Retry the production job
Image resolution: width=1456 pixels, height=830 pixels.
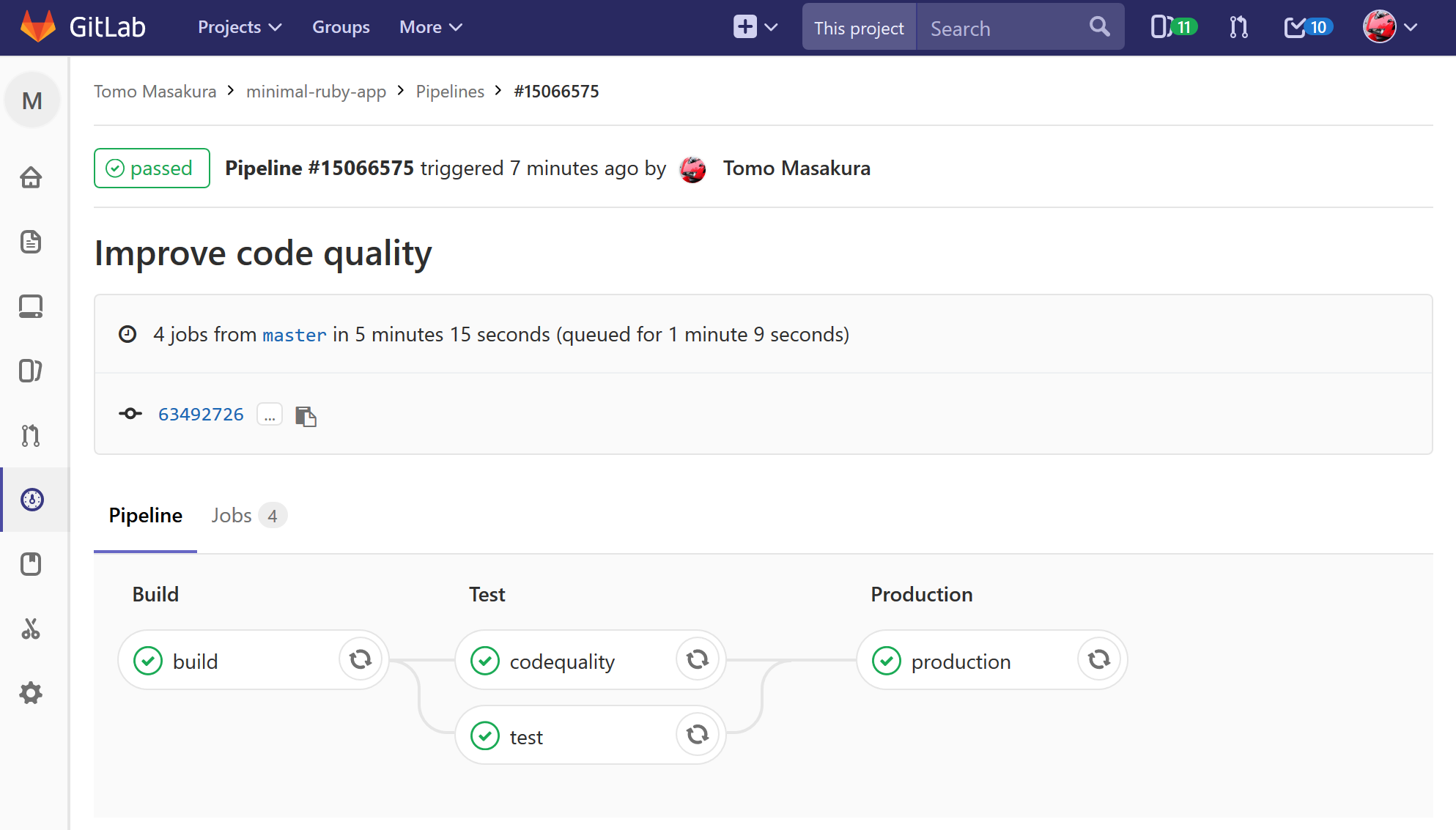[1098, 660]
